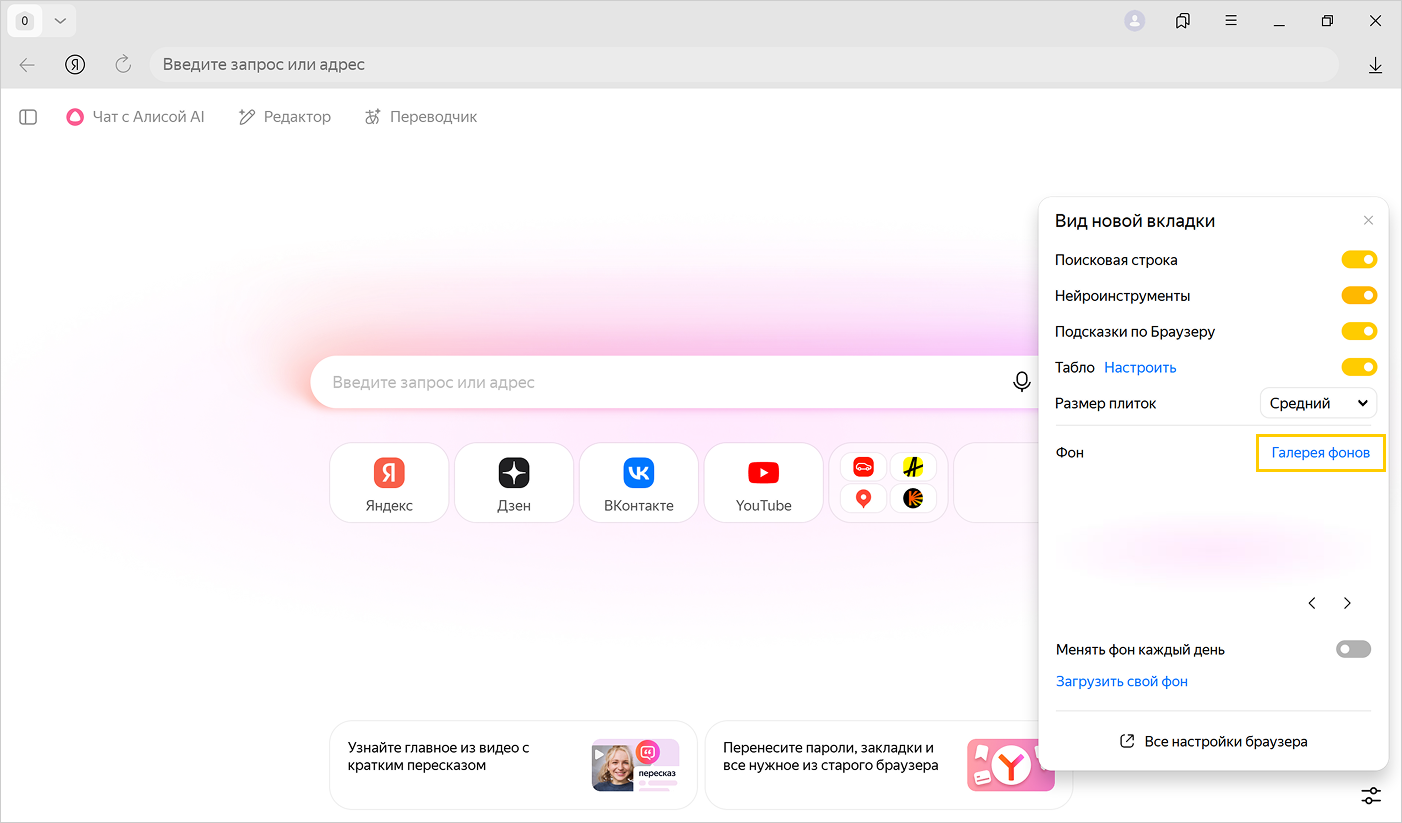The width and height of the screenshot is (1402, 823).
Task: Click the central search input field
Action: [660, 382]
